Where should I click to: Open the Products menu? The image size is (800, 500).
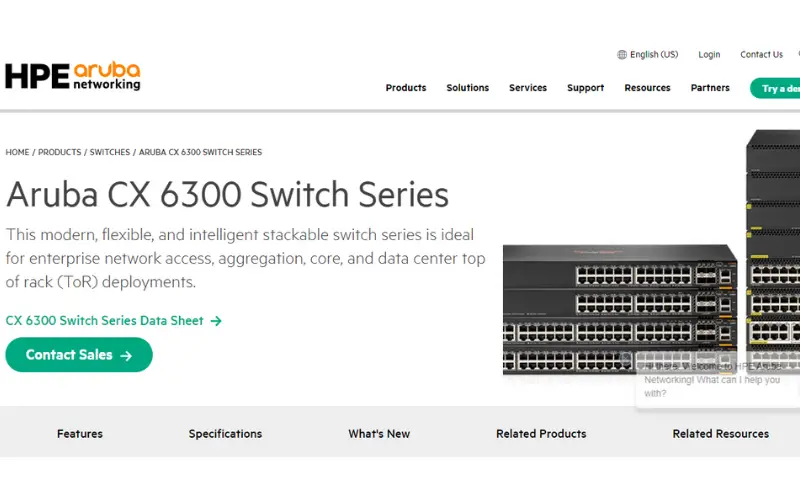click(x=406, y=88)
